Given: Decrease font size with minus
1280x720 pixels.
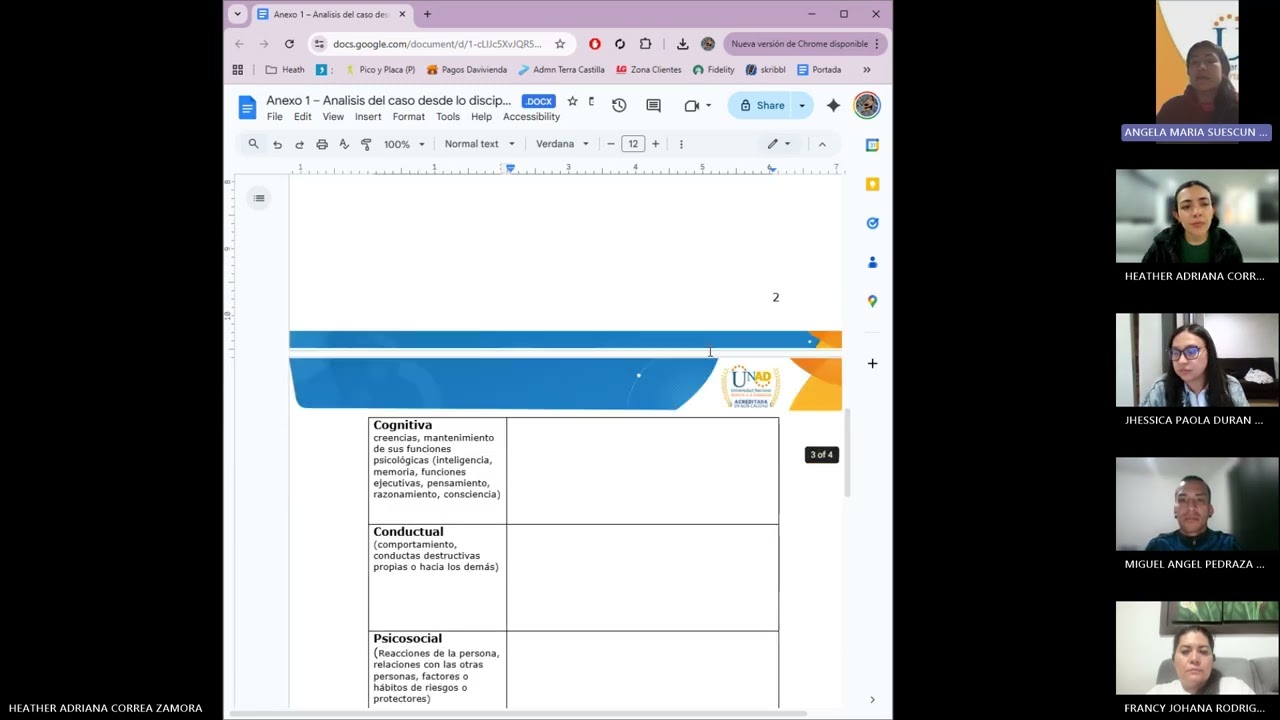Looking at the screenshot, I should [610, 144].
